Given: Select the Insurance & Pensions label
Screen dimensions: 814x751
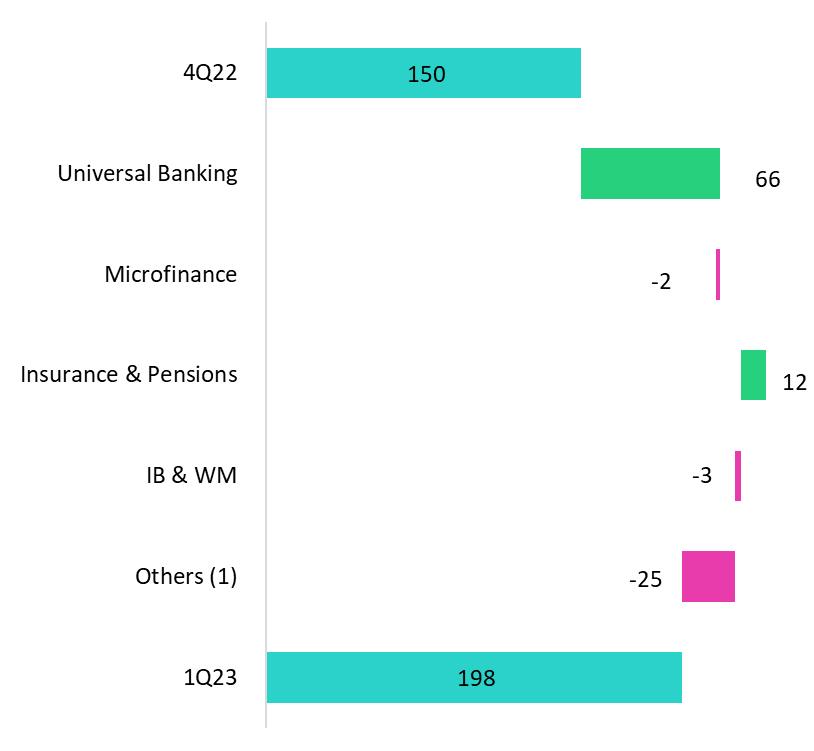Looking at the screenshot, I should point(129,374).
